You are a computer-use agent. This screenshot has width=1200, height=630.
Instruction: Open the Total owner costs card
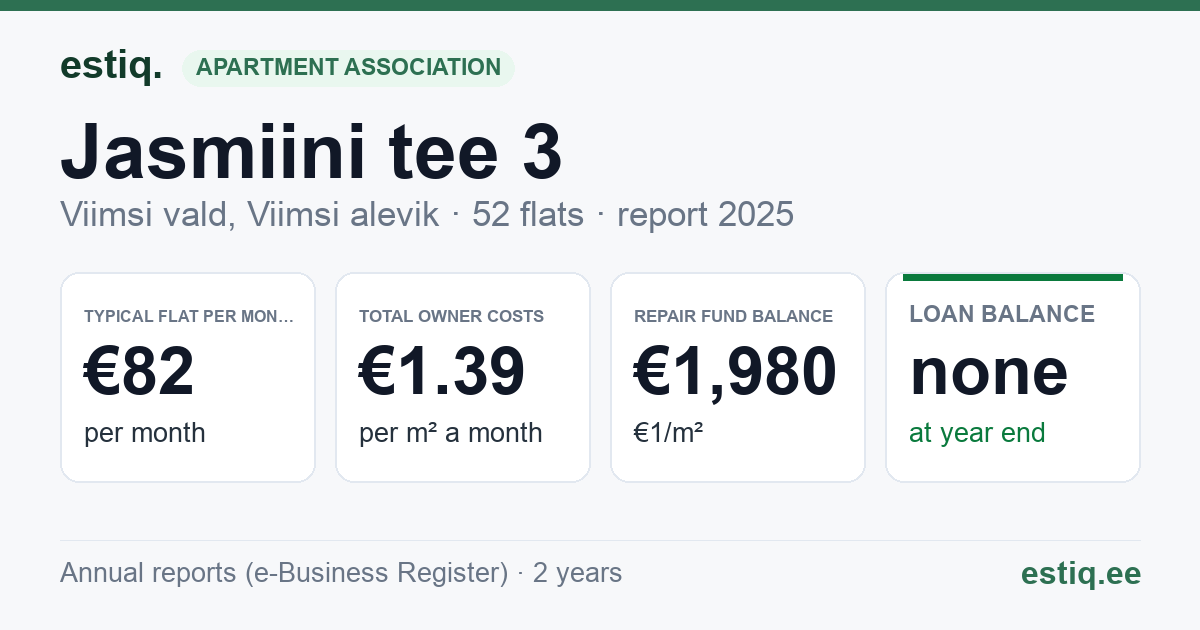pos(463,377)
